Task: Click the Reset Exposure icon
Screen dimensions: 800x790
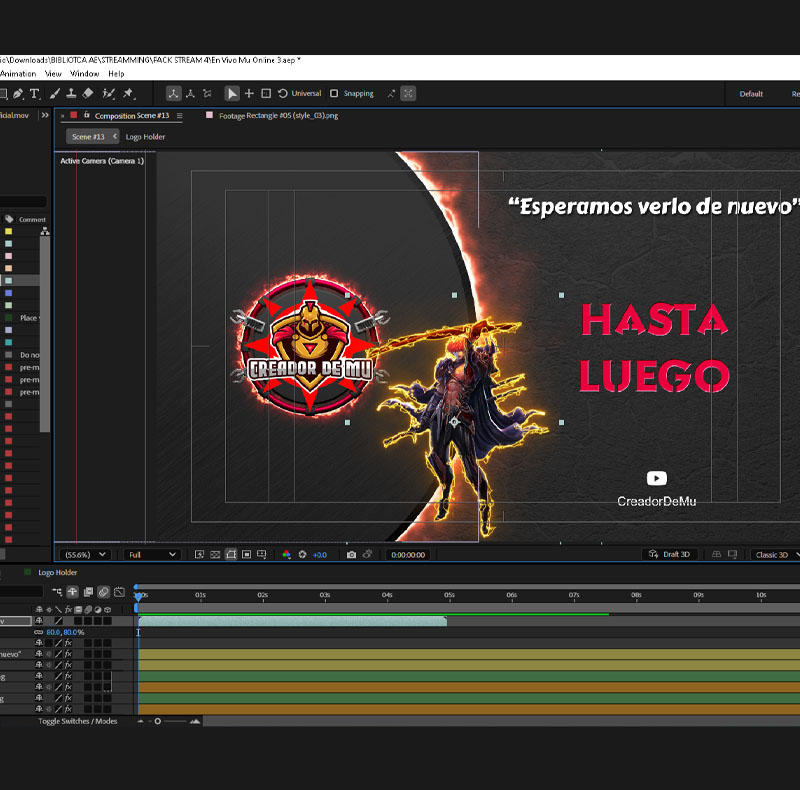Action: (x=303, y=555)
